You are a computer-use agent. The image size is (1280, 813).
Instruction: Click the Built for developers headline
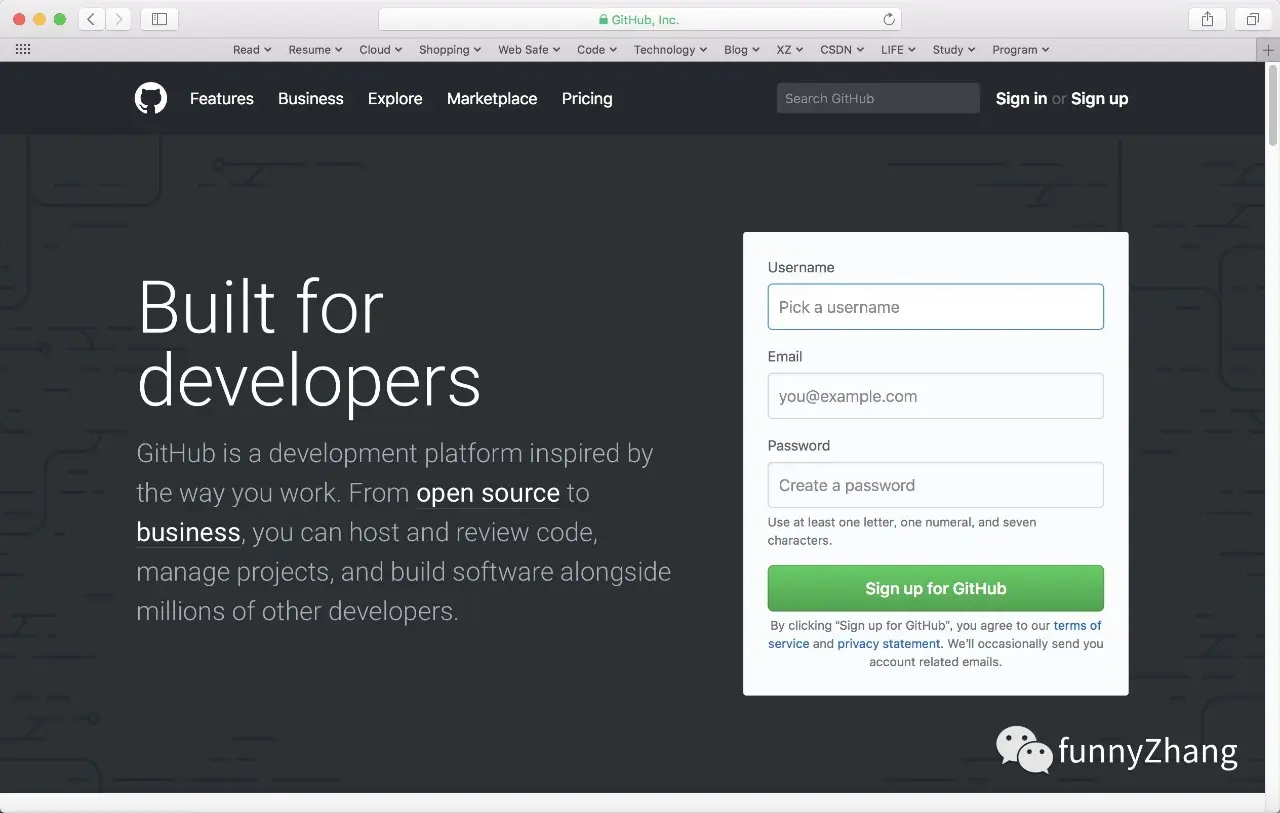pyautogui.click(x=310, y=344)
